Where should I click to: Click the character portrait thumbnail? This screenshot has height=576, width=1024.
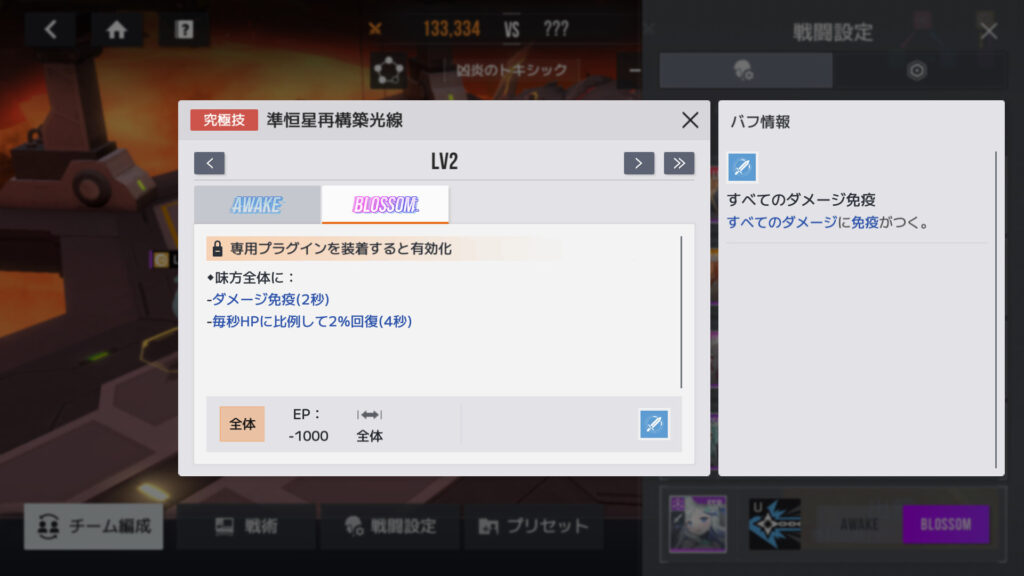tap(697, 524)
